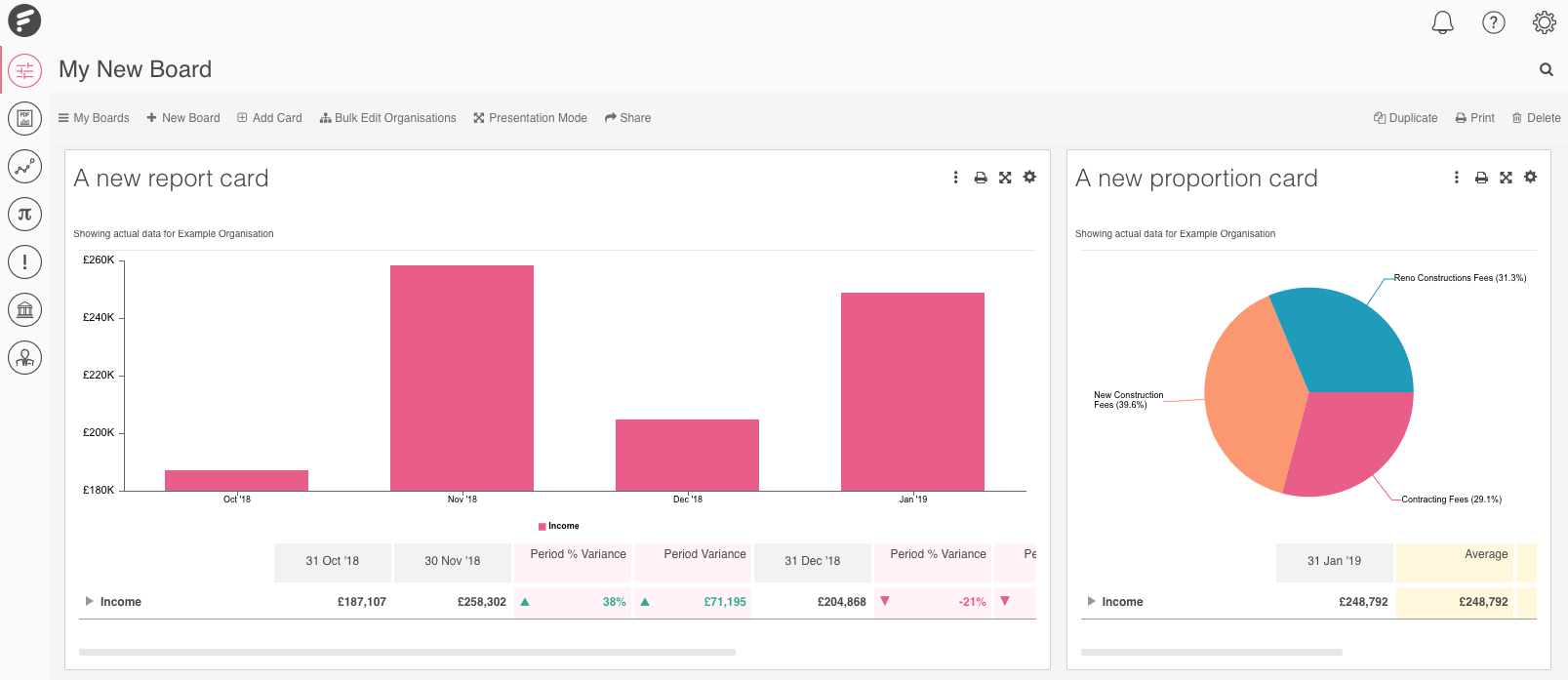Click the A new proportion card title
The width and height of the screenshot is (1568, 680).
pyautogui.click(x=1196, y=179)
